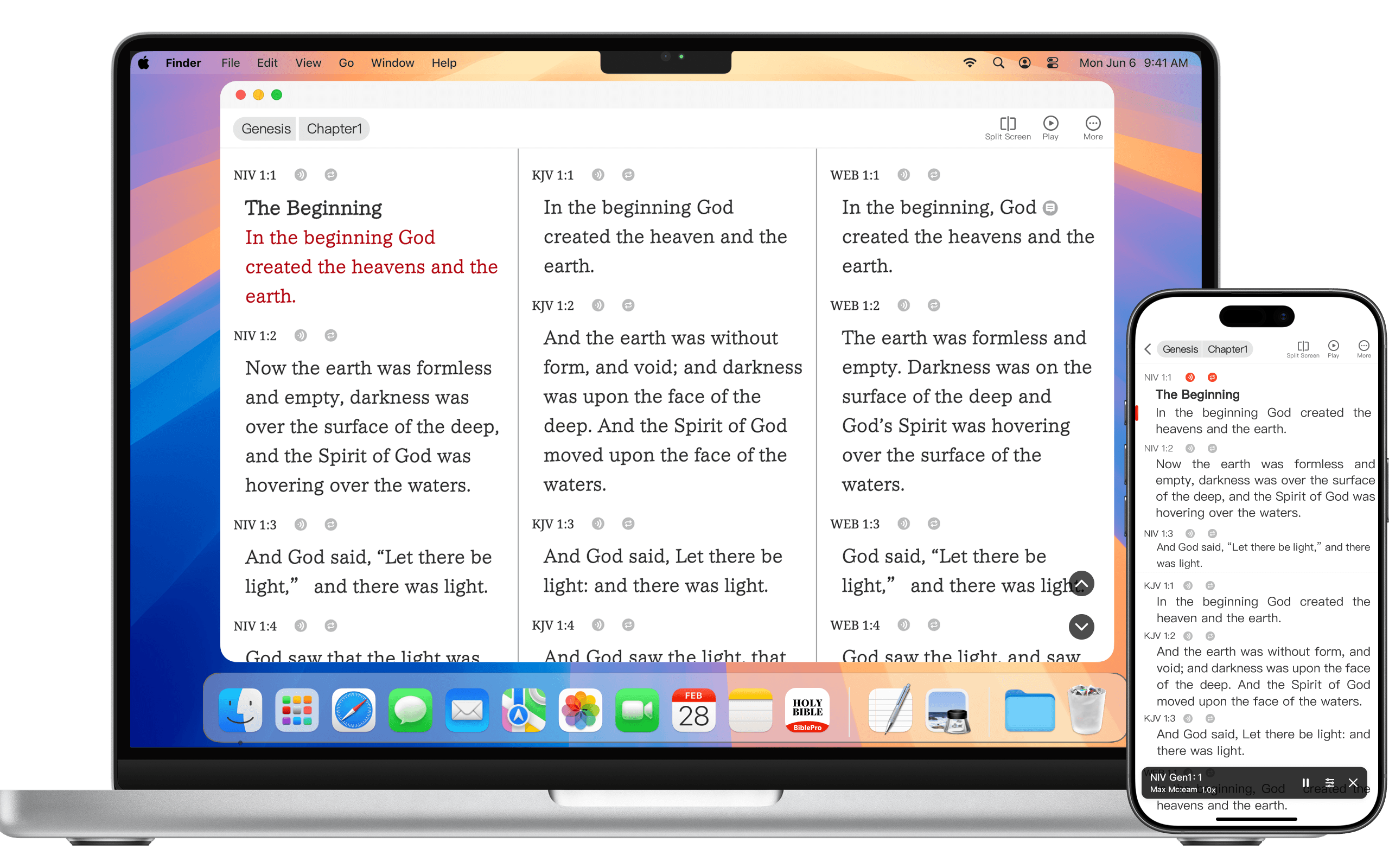1389x868 pixels.
Task: Open the Genesis book selector on the Mac
Action: pos(266,129)
